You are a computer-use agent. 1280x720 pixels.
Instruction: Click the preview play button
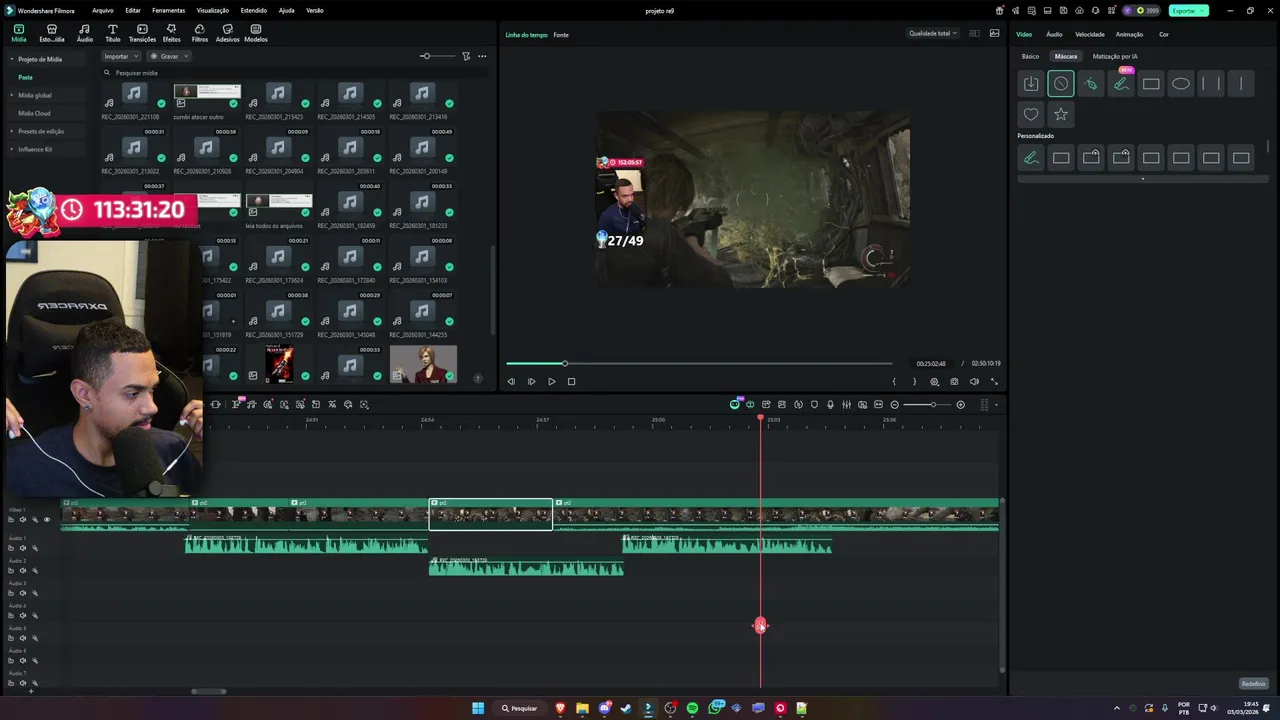point(551,381)
